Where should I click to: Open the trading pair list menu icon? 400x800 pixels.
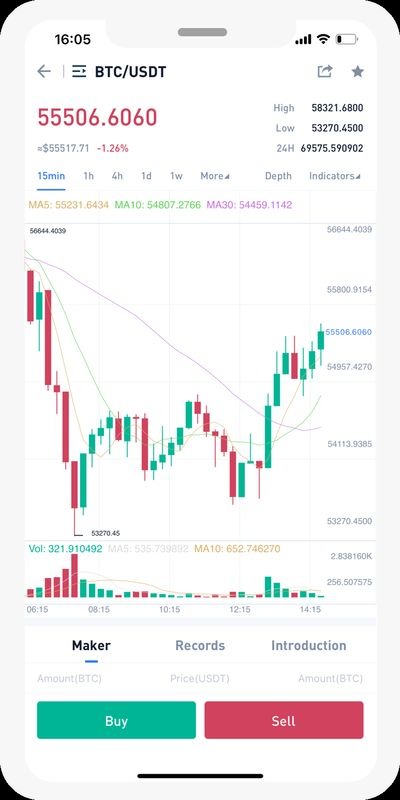click(x=79, y=71)
